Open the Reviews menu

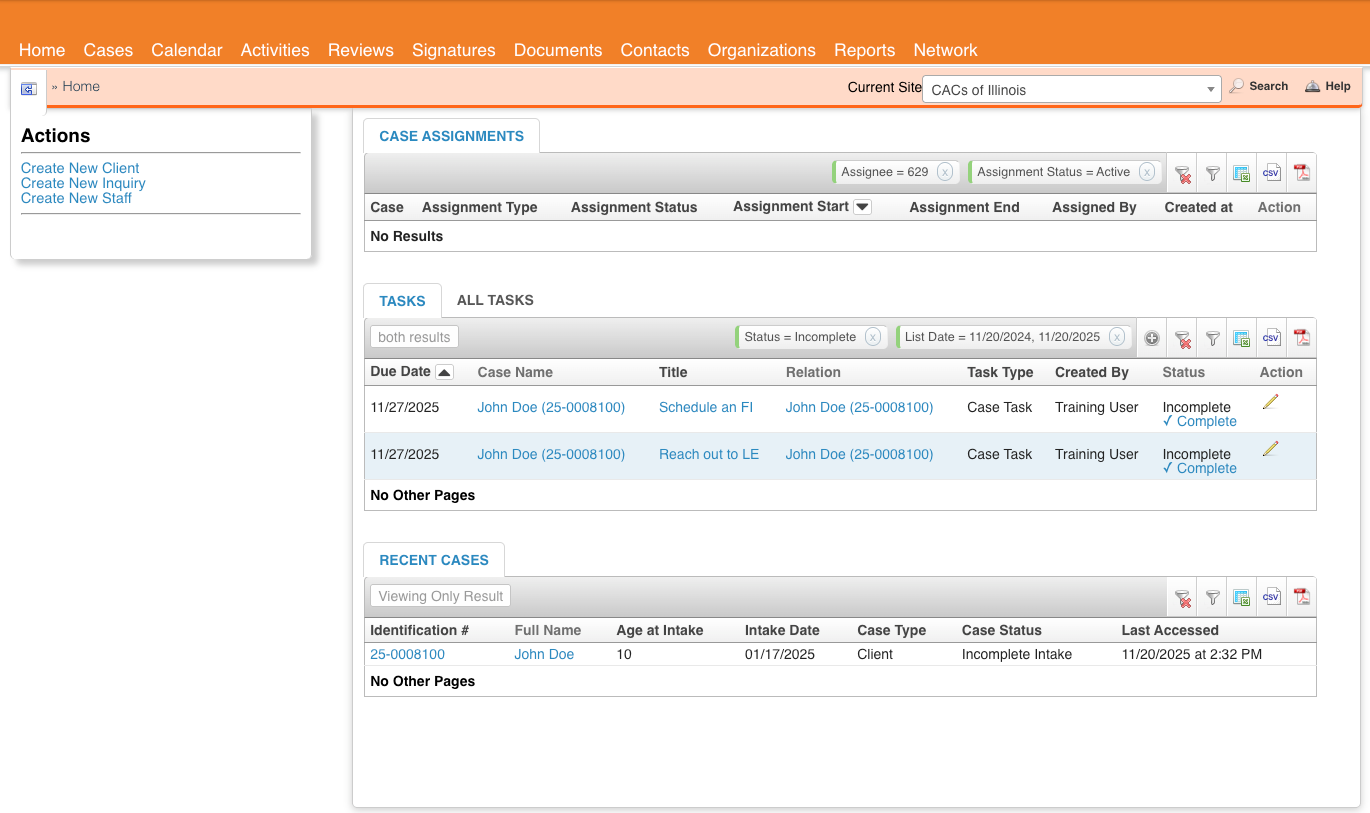(361, 50)
